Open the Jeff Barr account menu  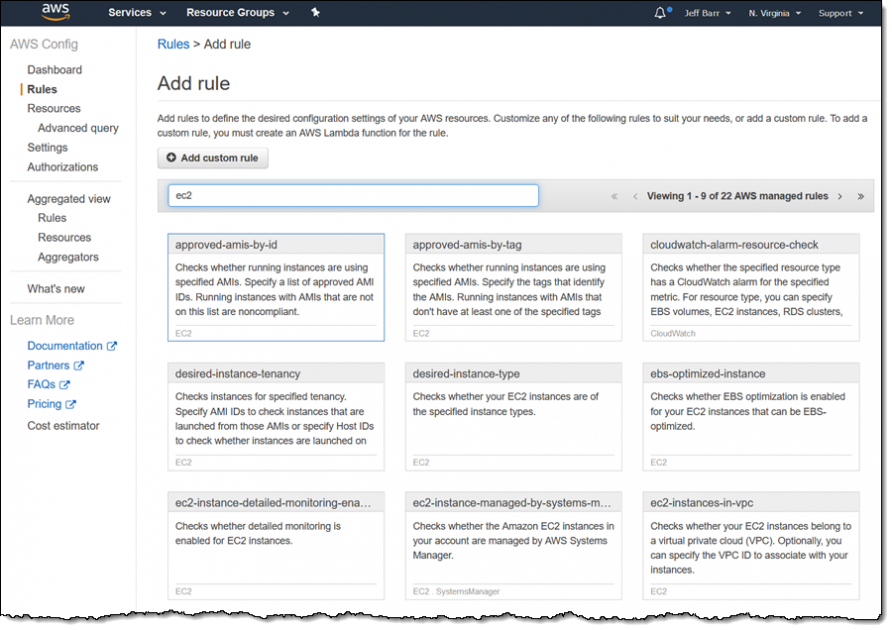(x=707, y=13)
